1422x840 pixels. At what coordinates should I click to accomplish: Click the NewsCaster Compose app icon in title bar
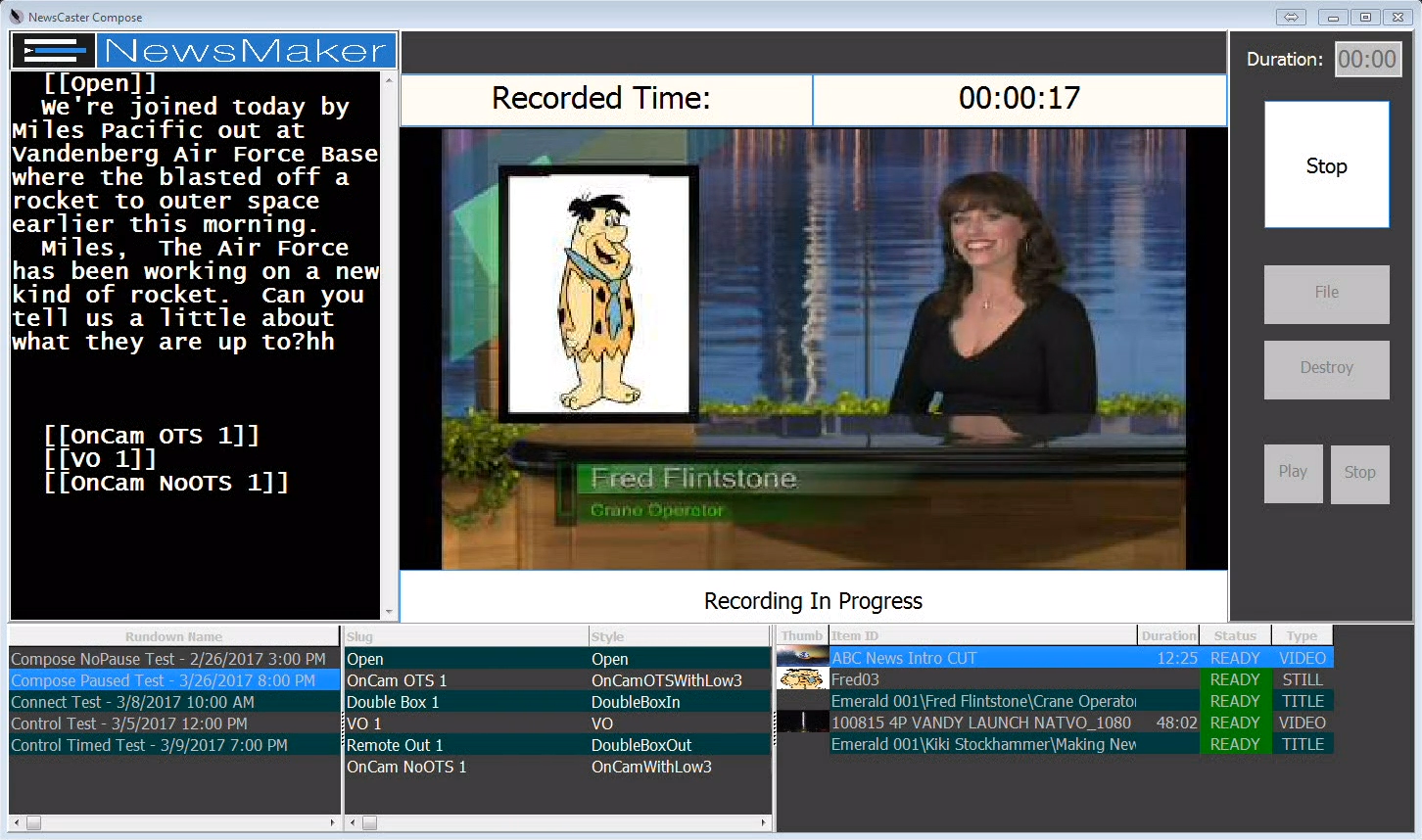pos(16,17)
